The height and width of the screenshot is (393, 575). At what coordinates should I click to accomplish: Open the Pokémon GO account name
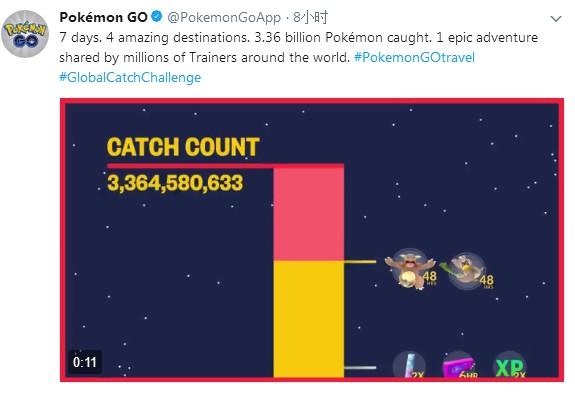103,17
